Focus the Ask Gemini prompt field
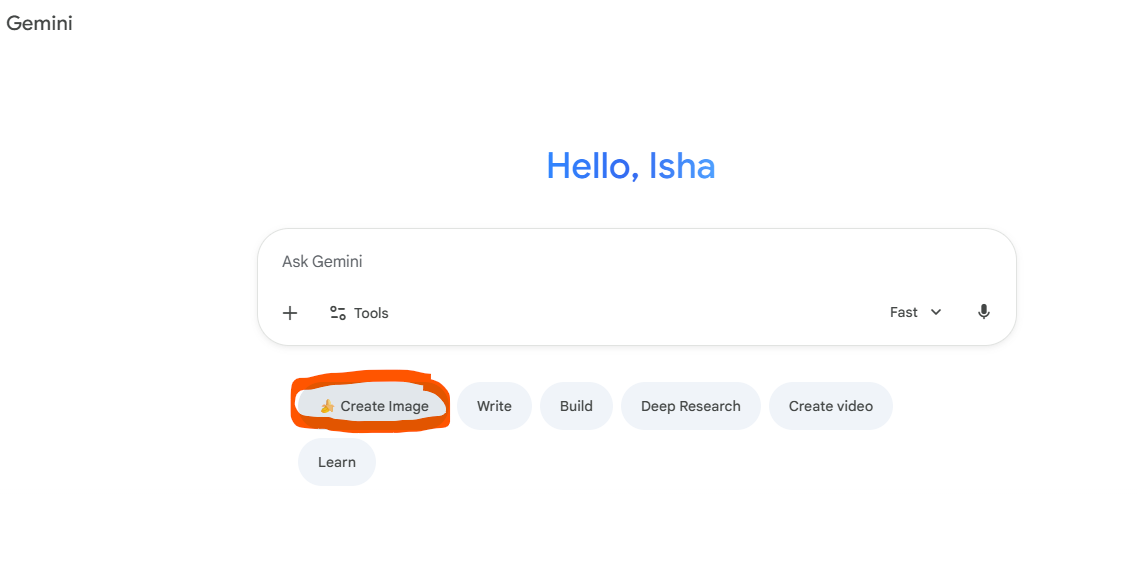 point(600,262)
